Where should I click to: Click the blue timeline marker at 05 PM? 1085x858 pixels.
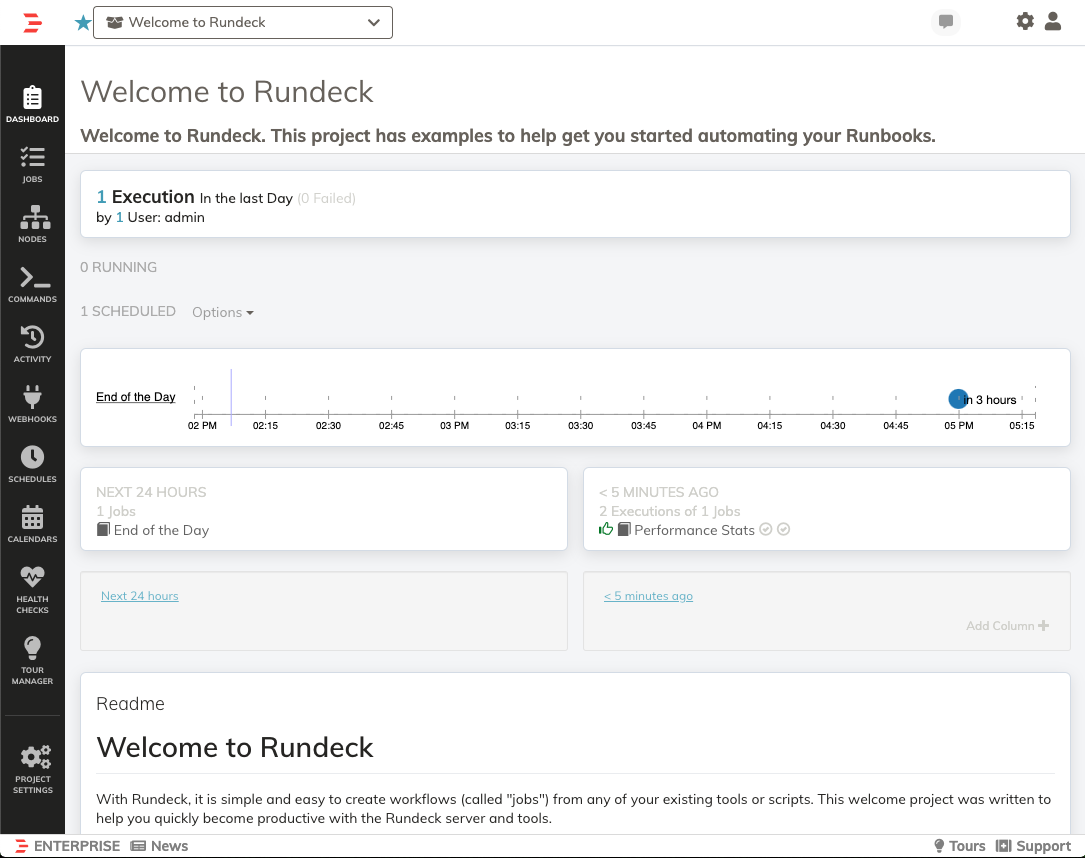tap(958, 399)
